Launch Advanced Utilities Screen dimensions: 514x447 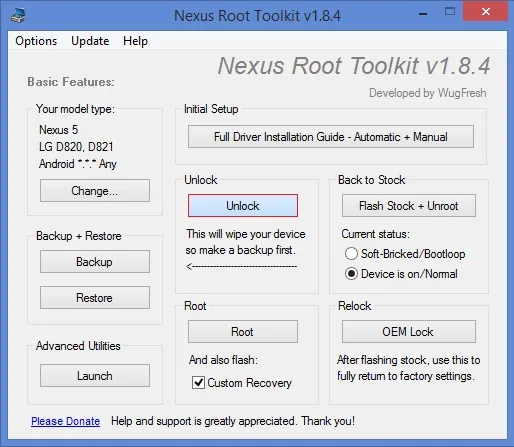point(95,376)
